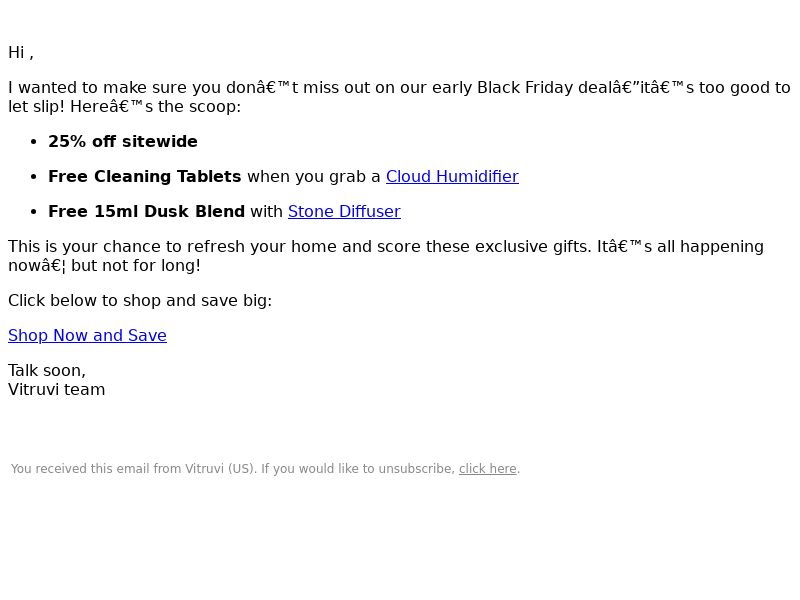Click the bold "Free 15ml Dusk Blend" text

click(146, 211)
